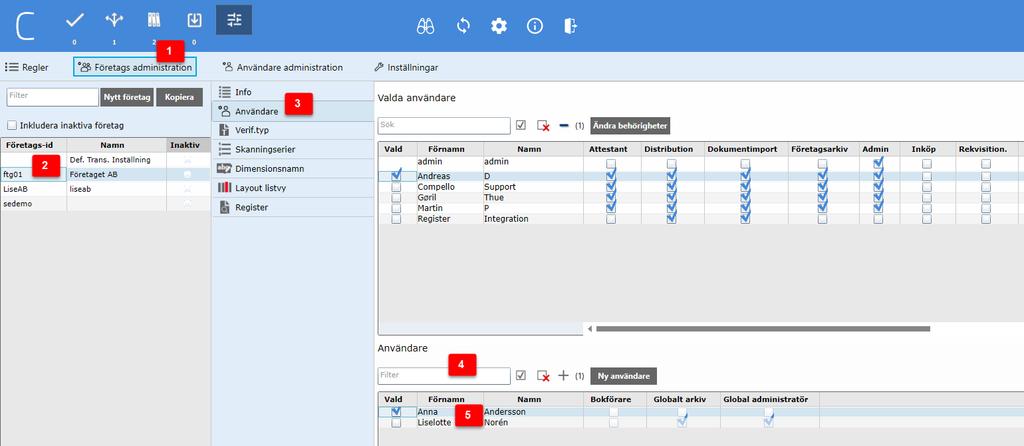
Task: Check Vald checkbox for Liselotte Norén
Action: (x=396, y=423)
